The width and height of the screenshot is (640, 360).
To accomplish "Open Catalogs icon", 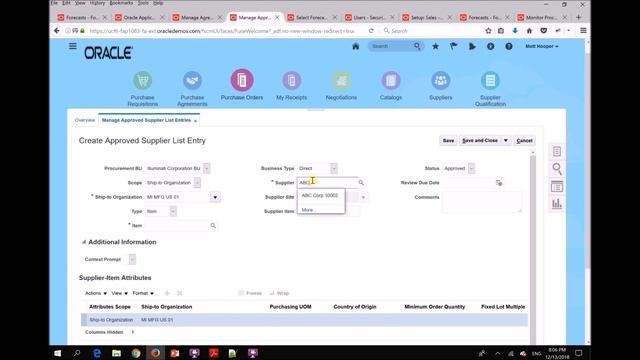I will point(391,80).
